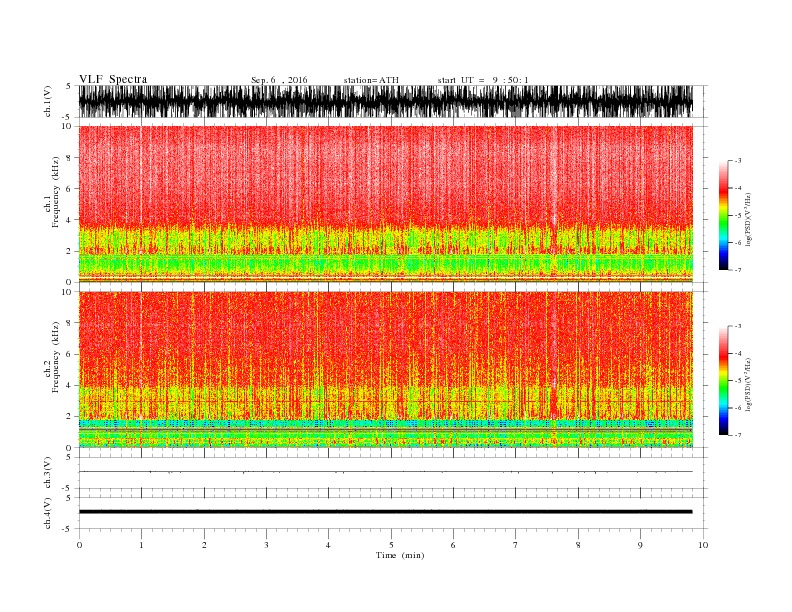Click the "ch.4(V)" axis label
Screen dimensions: 792x612
pos(48,513)
